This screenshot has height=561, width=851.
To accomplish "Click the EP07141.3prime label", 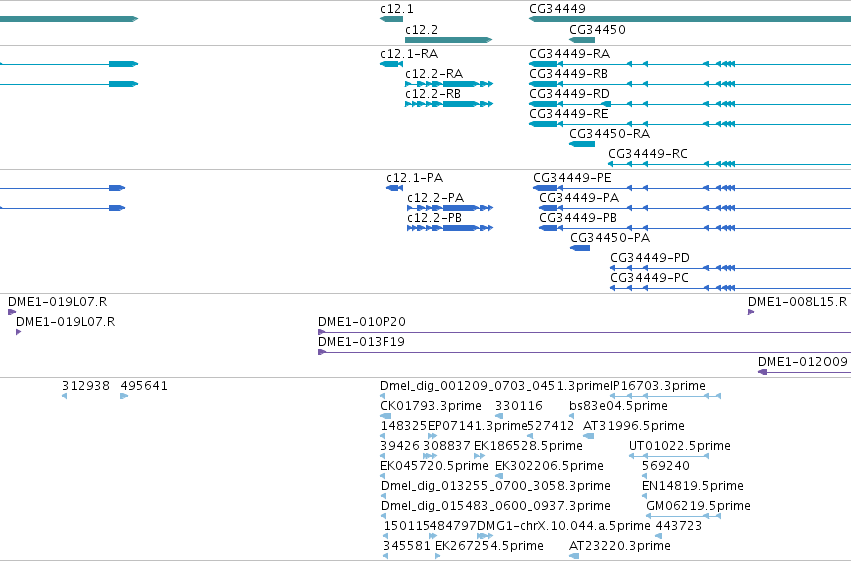I will point(478,426).
